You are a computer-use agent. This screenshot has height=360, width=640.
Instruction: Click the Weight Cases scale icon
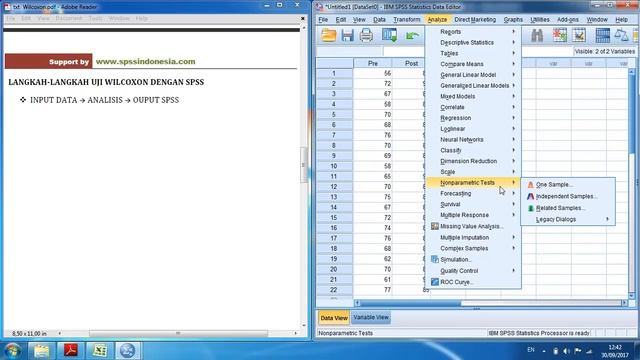coord(621,36)
